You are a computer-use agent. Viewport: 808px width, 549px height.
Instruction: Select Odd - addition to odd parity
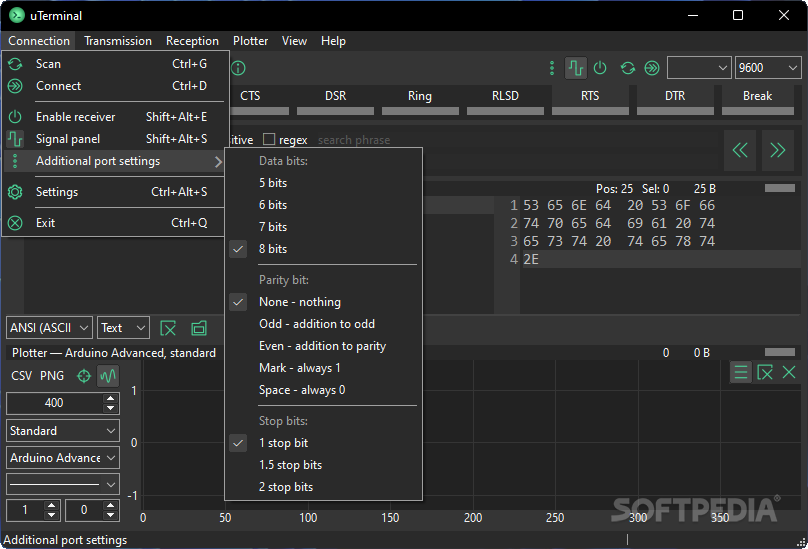(324, 324)
